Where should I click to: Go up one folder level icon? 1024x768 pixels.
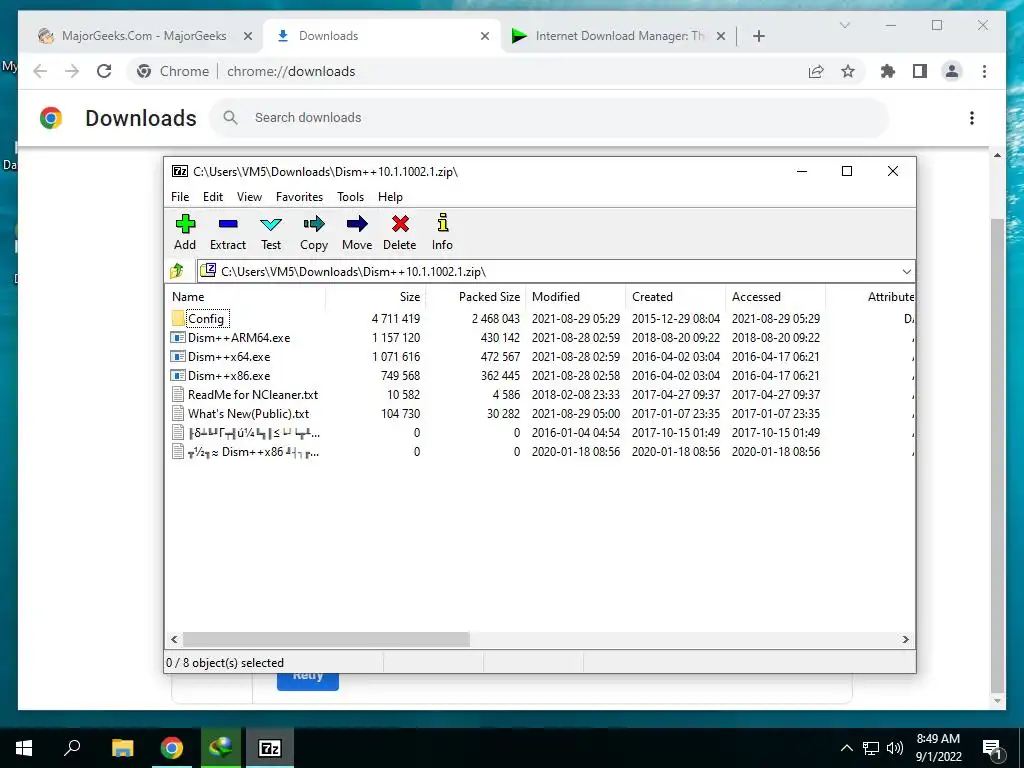(178, 271)
